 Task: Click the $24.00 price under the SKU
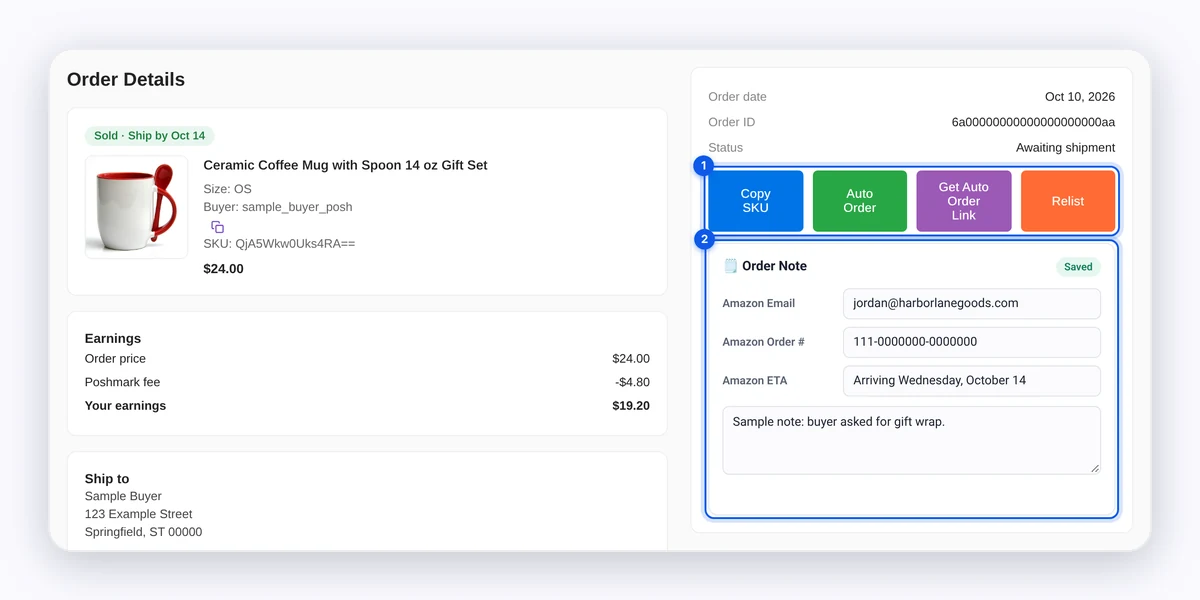[x=223, y=269]
